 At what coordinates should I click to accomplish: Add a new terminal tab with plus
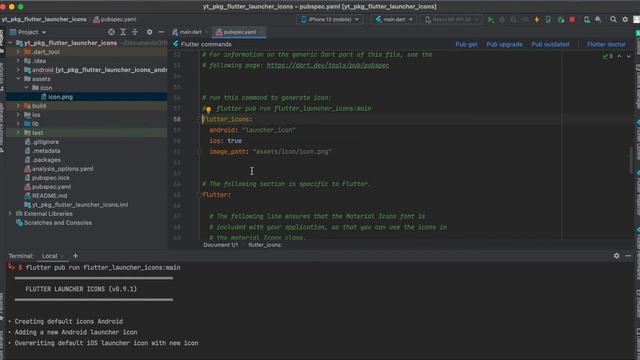coord(75,256)
